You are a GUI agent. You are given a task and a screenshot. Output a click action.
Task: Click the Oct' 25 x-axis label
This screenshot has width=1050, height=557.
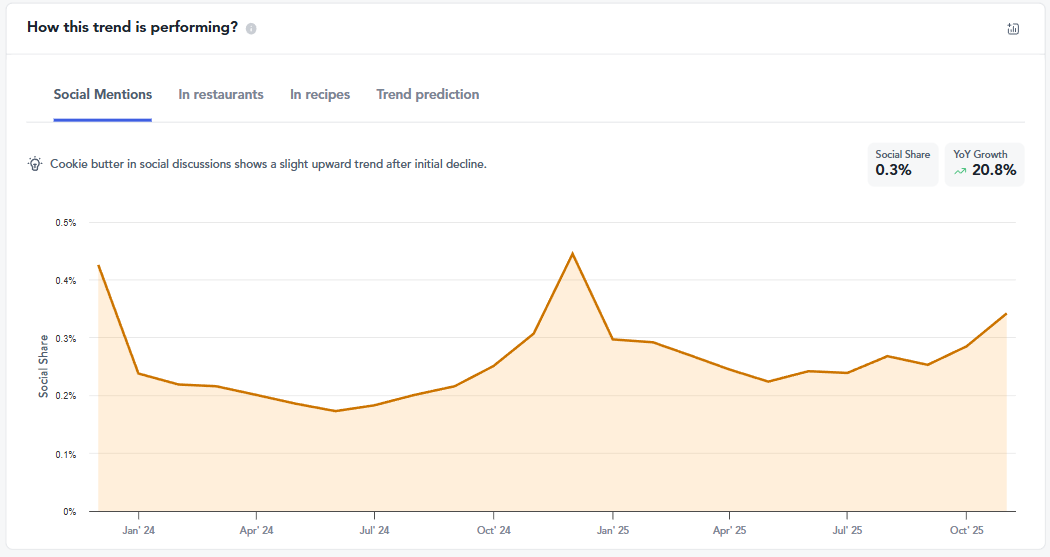(x=966, y=530)
